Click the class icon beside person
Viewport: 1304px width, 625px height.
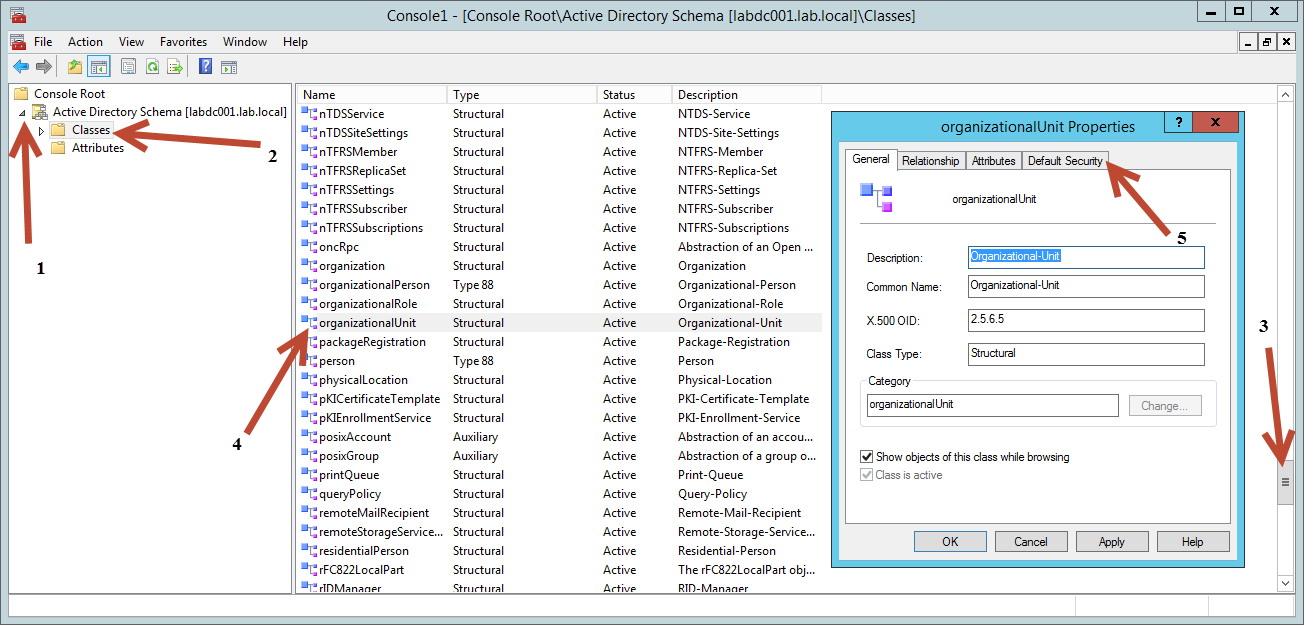pyautogui.click(x=309, y=361)
